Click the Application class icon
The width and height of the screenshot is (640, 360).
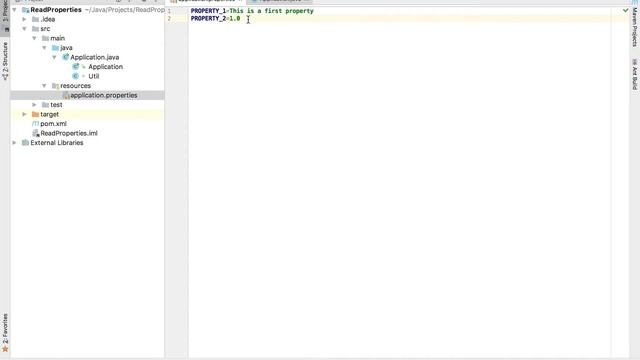pyautogui.click(x=76, y=67)
